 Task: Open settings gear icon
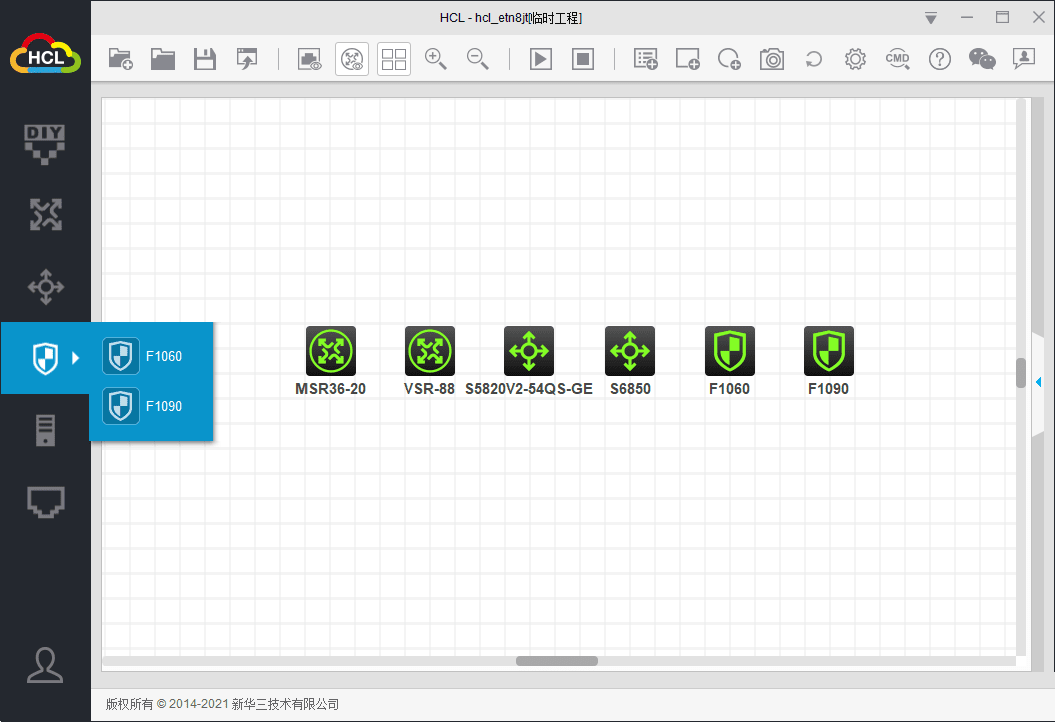pyautogui.click(x=855, y=59)
